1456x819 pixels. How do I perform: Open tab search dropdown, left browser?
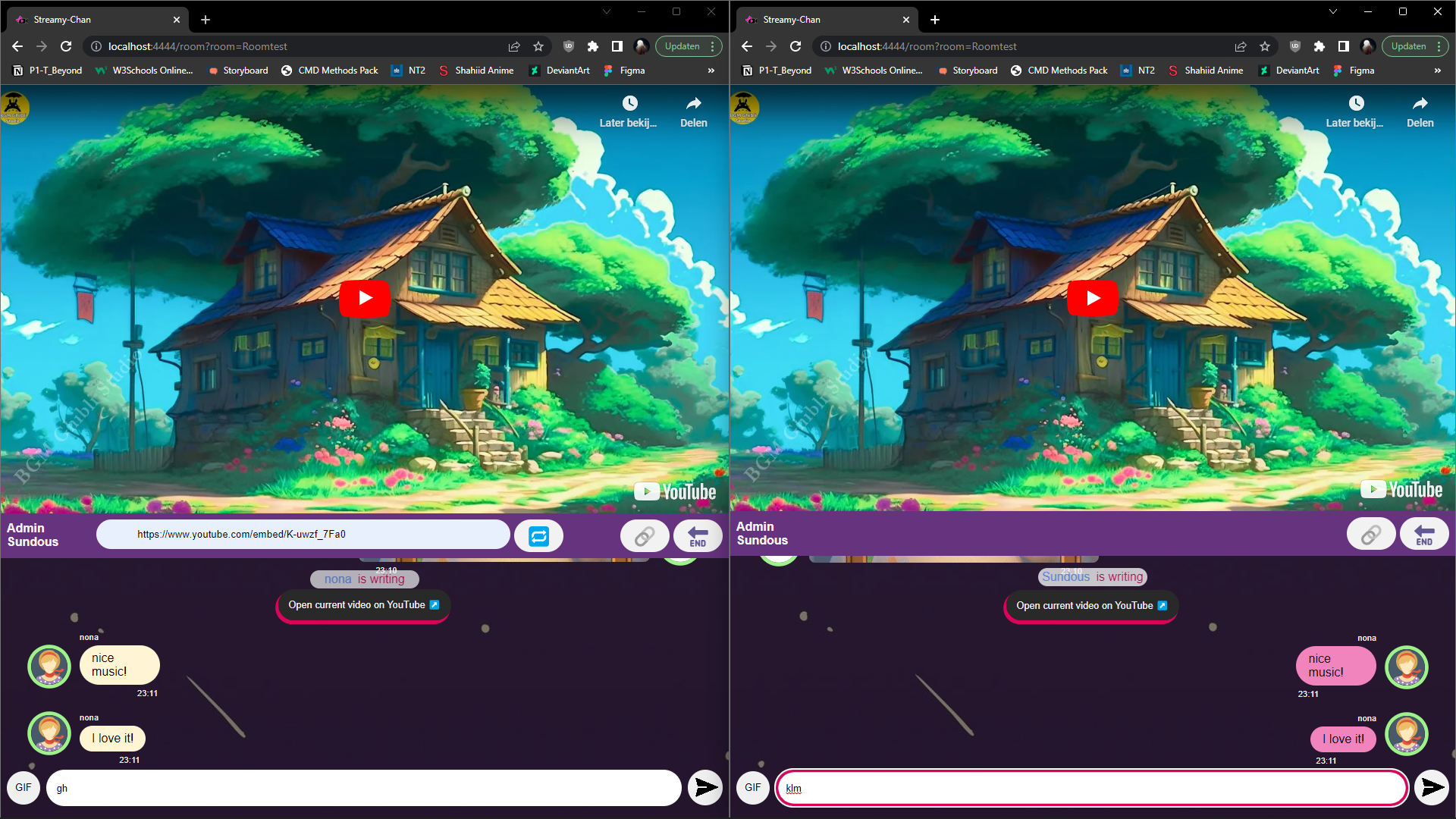[x=607, y=11]
